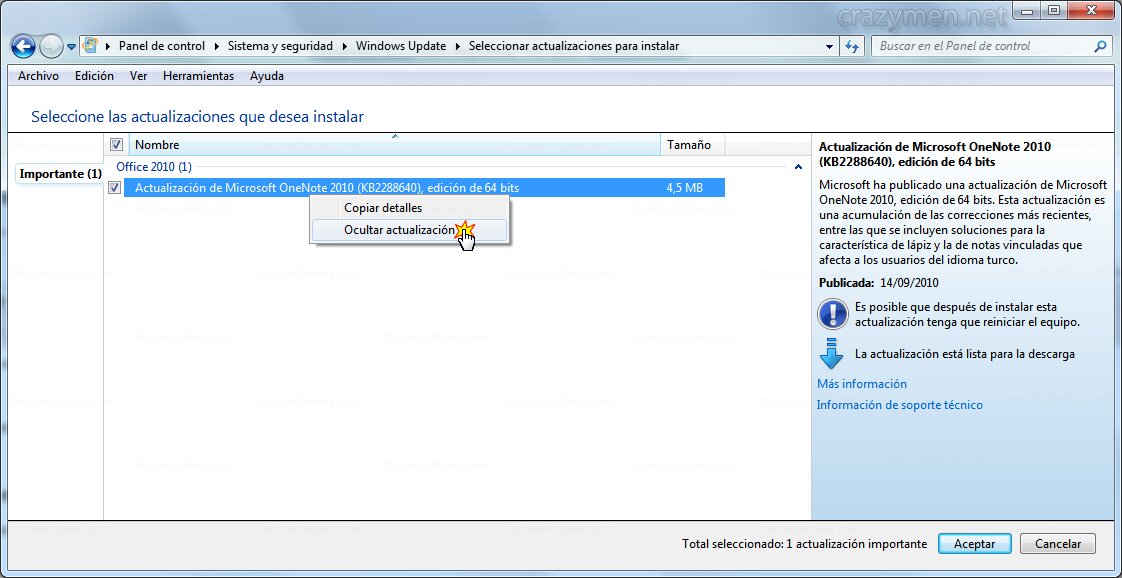1122x578 pixels.
Task: Click the '4,5 MB' size cell
Action: pyautogui.click(x=684, y=187)
